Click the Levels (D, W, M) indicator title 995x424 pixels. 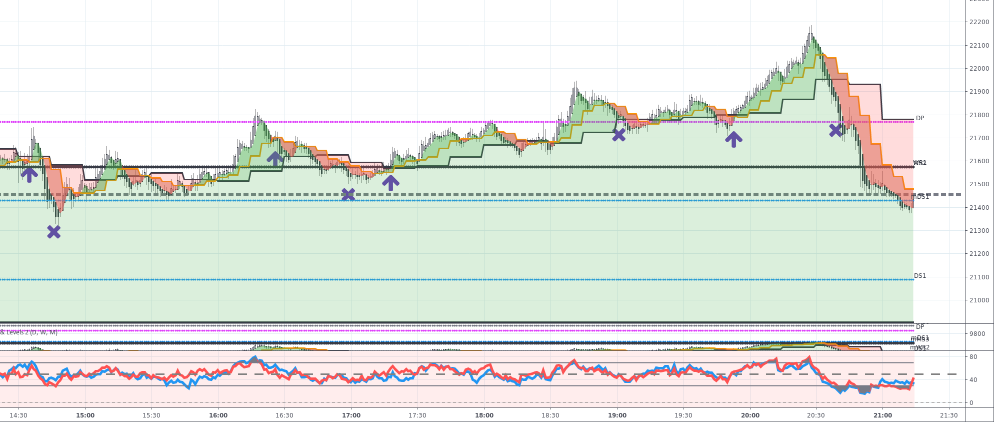click(29, 332)
